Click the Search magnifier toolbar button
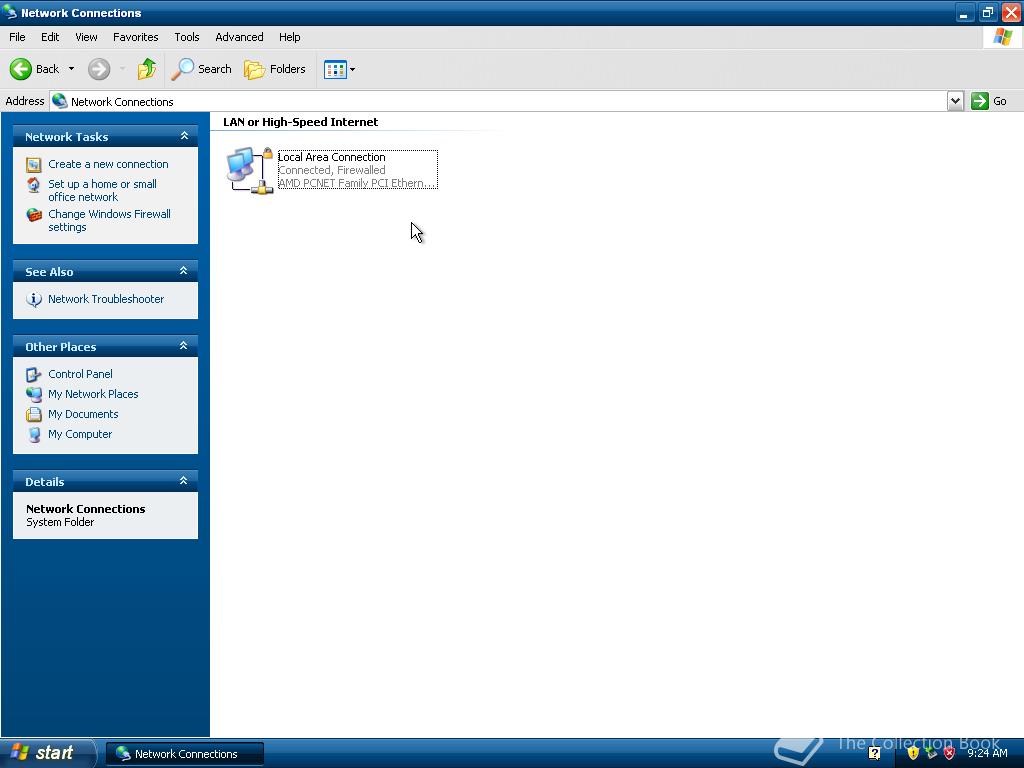Viewport: 1024px width, 768px height. [201, 69]
